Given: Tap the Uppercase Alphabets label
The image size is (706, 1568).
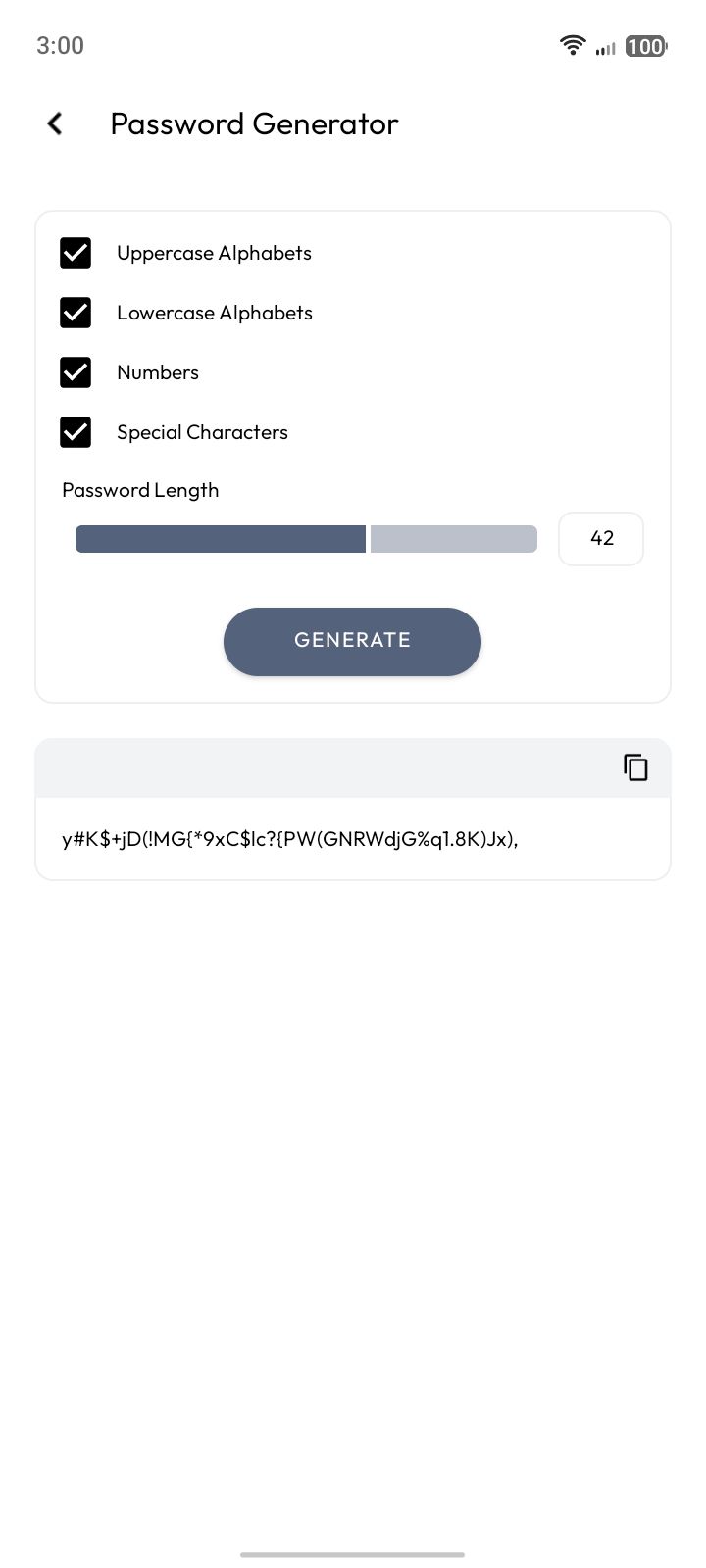Looking at the screenshot, I should pyautogui.click(x=214, y=253).
